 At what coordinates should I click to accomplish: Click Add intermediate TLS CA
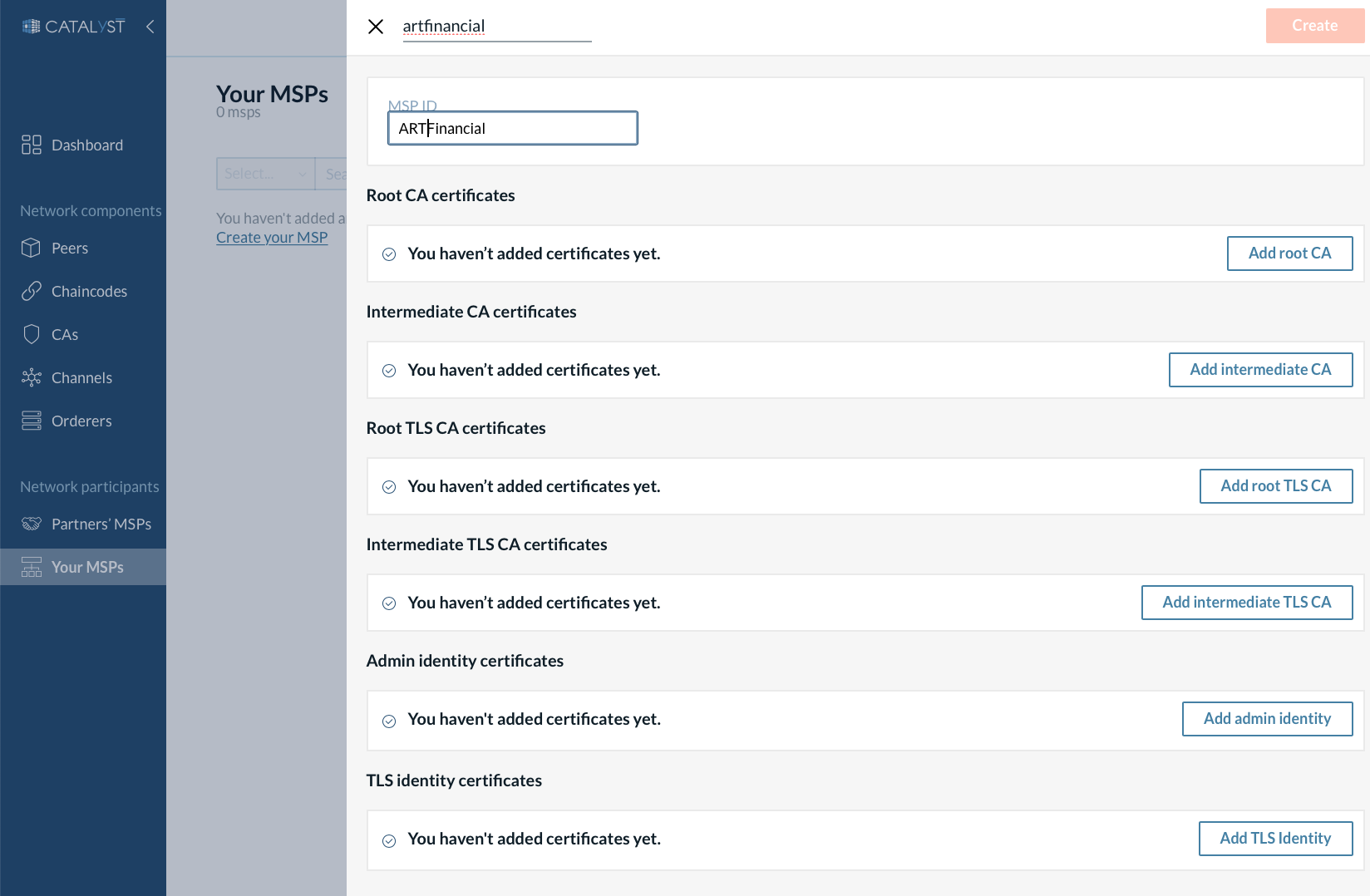click(x=1247, y=602)
